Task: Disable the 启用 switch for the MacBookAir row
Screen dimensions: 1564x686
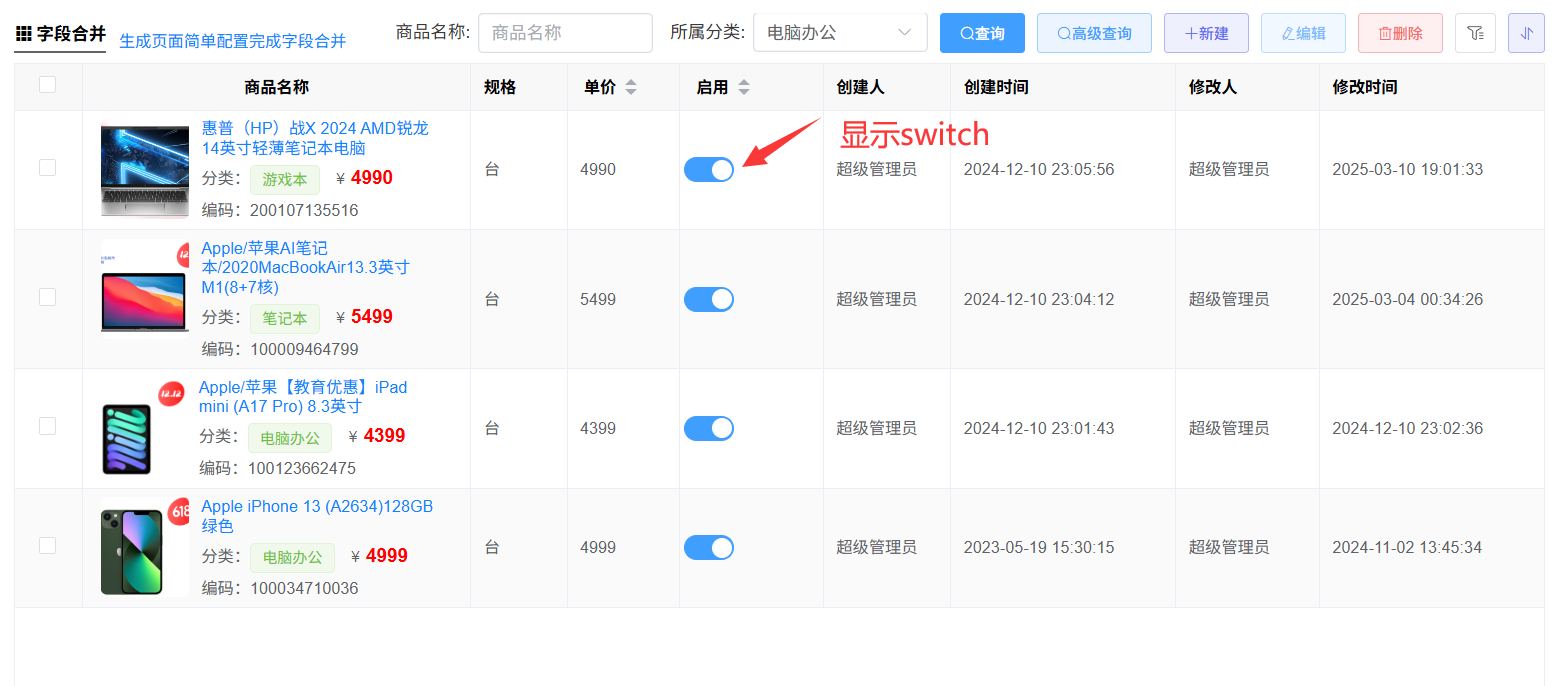Action: (709, 299)
